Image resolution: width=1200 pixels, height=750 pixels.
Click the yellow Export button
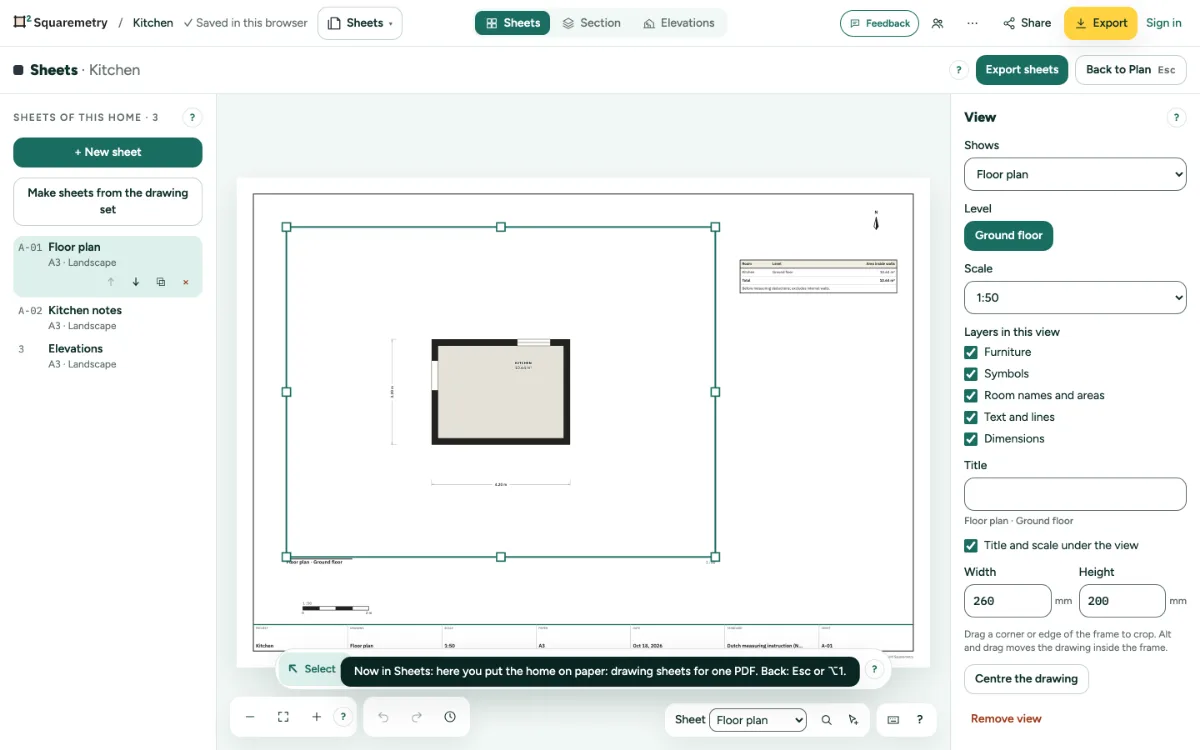(1100, 23)
